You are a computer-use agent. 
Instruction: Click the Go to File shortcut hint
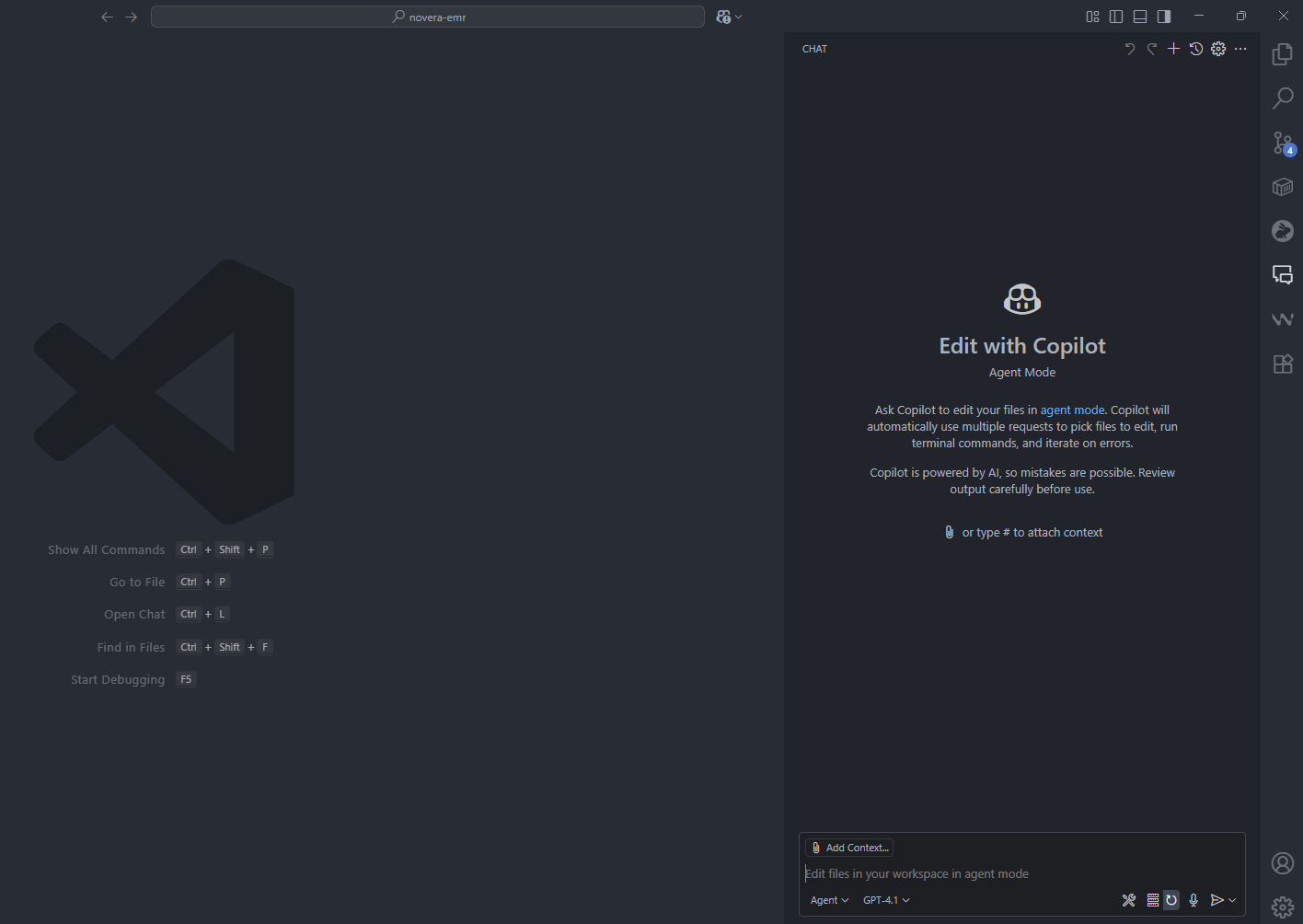click(169, 582)
